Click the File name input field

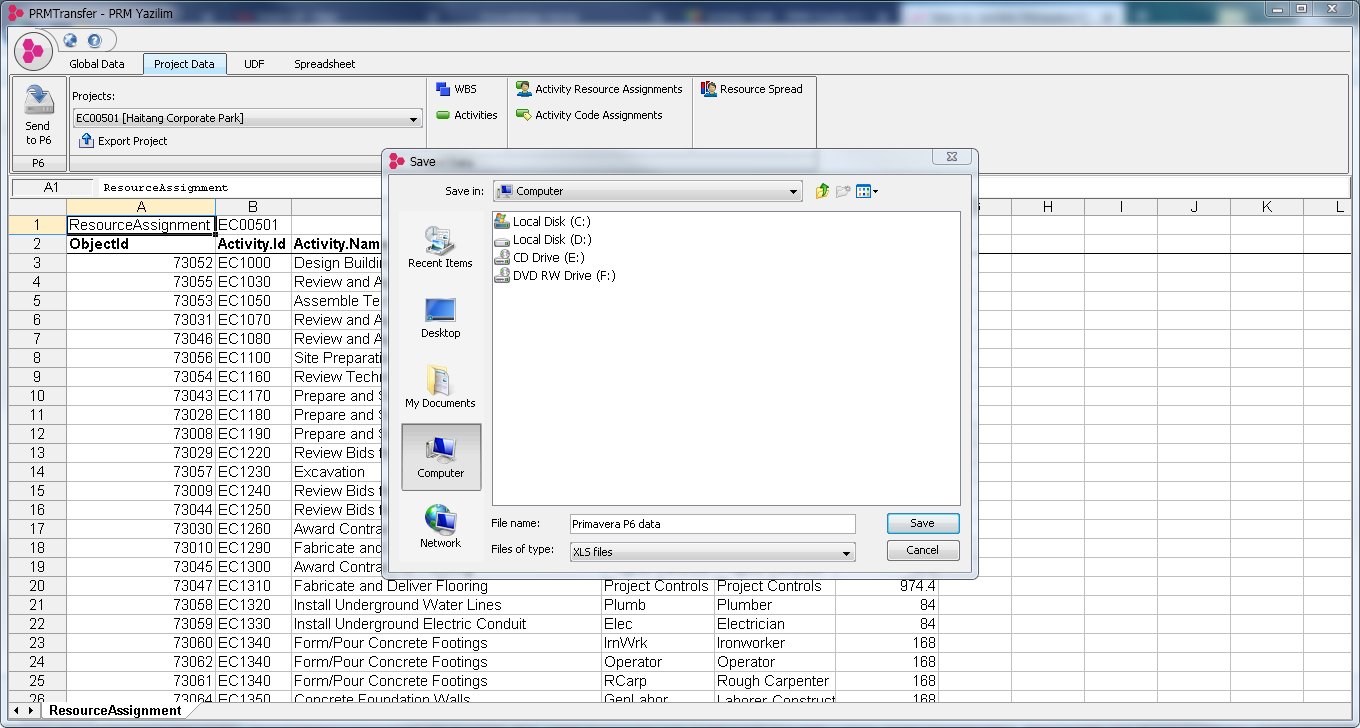712,524
